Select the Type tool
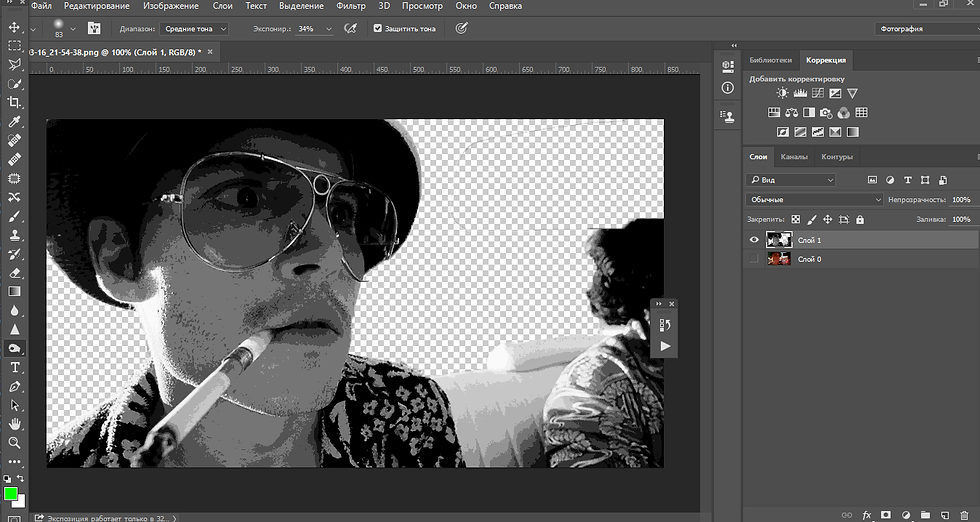This screenshot has width=980, height=522. pos(14,368)
